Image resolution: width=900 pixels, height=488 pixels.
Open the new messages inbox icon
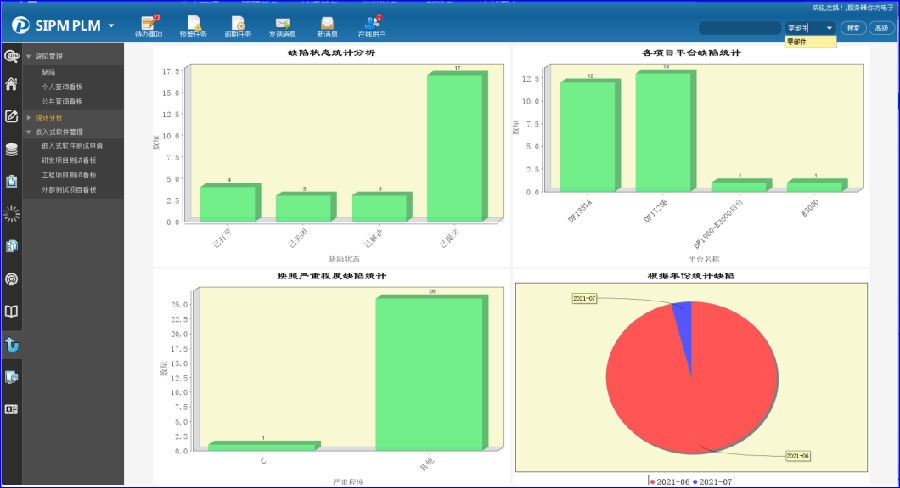point(327,23)
